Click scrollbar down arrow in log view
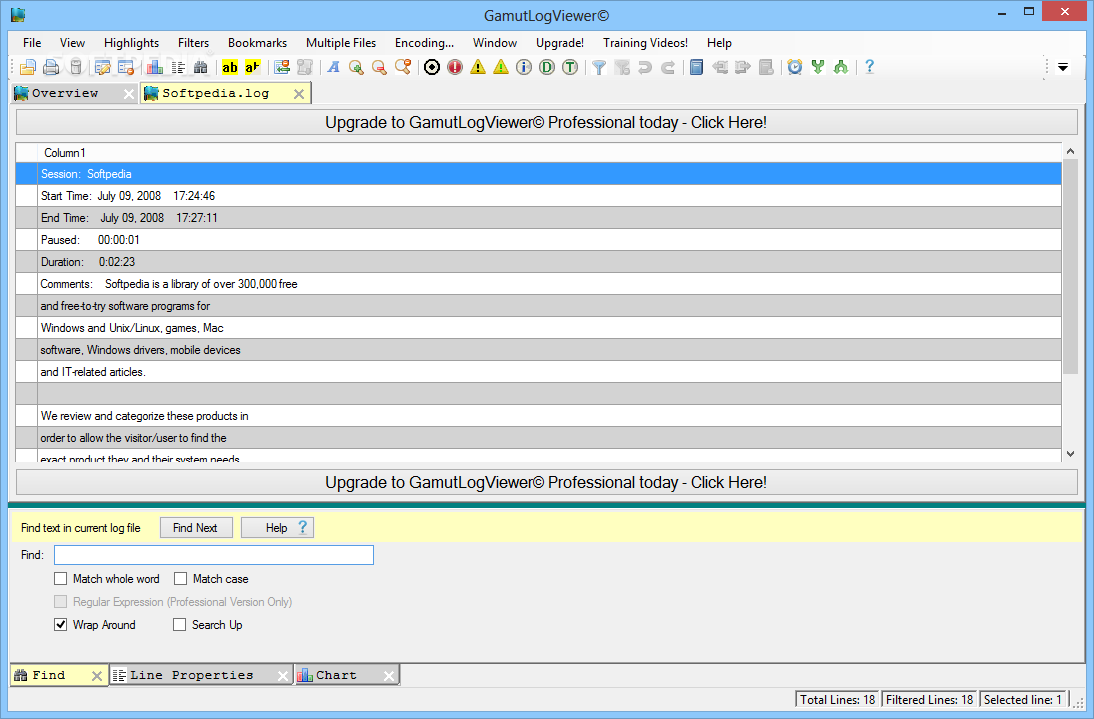Screen dimensions: 1094x719 pos(1071,454)
